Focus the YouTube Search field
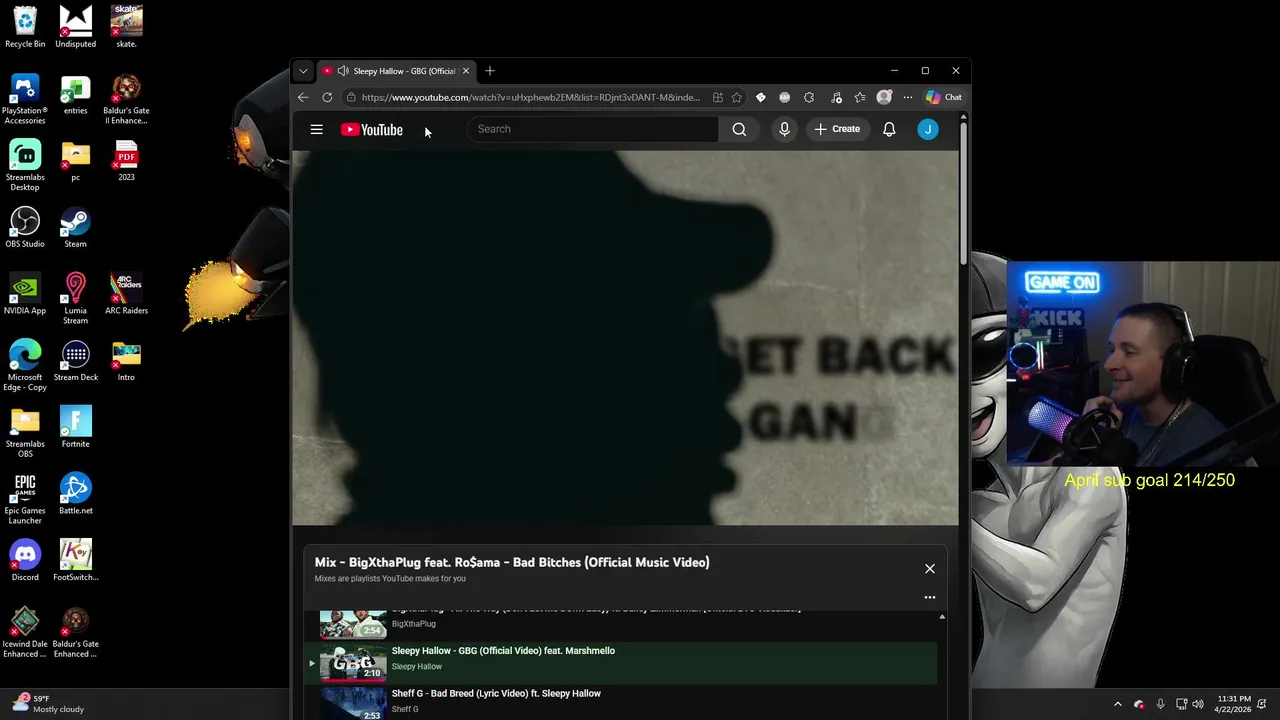The height and width of the screenshot is (720, 1280). point(593,129)
